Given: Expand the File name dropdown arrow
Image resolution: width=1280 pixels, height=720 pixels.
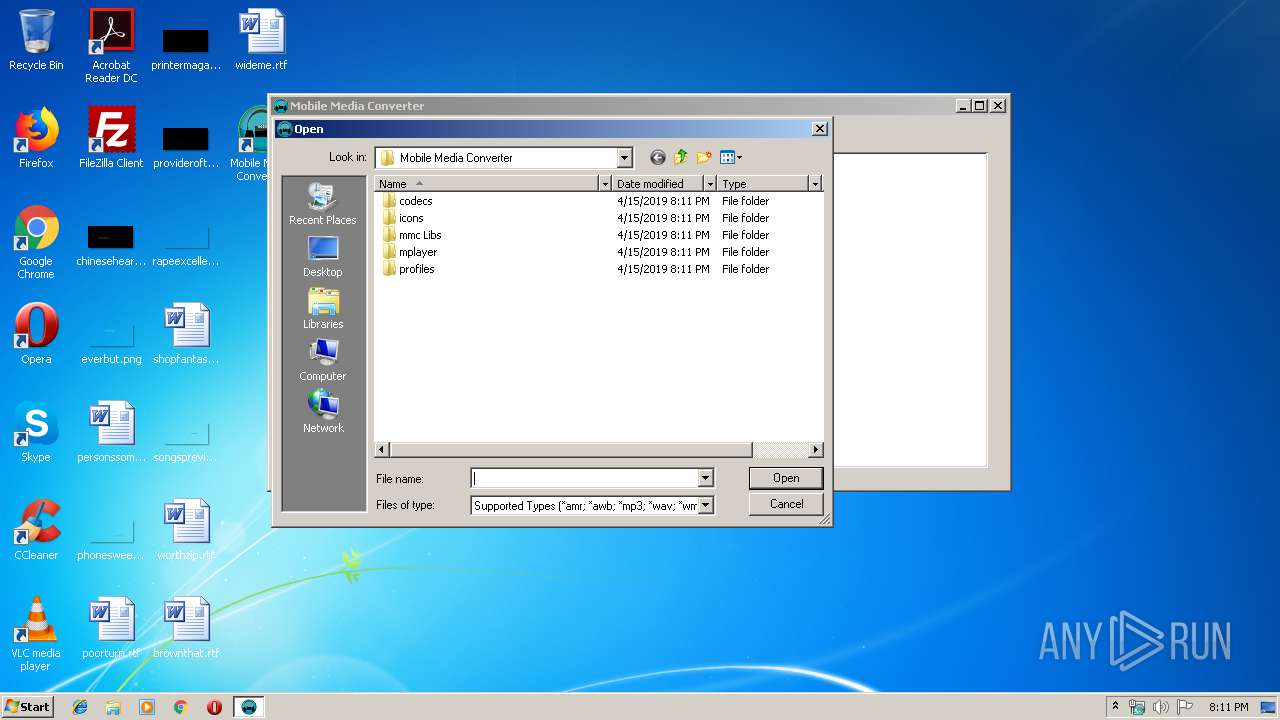Looking at the screenshot, I should coord(705,478).
